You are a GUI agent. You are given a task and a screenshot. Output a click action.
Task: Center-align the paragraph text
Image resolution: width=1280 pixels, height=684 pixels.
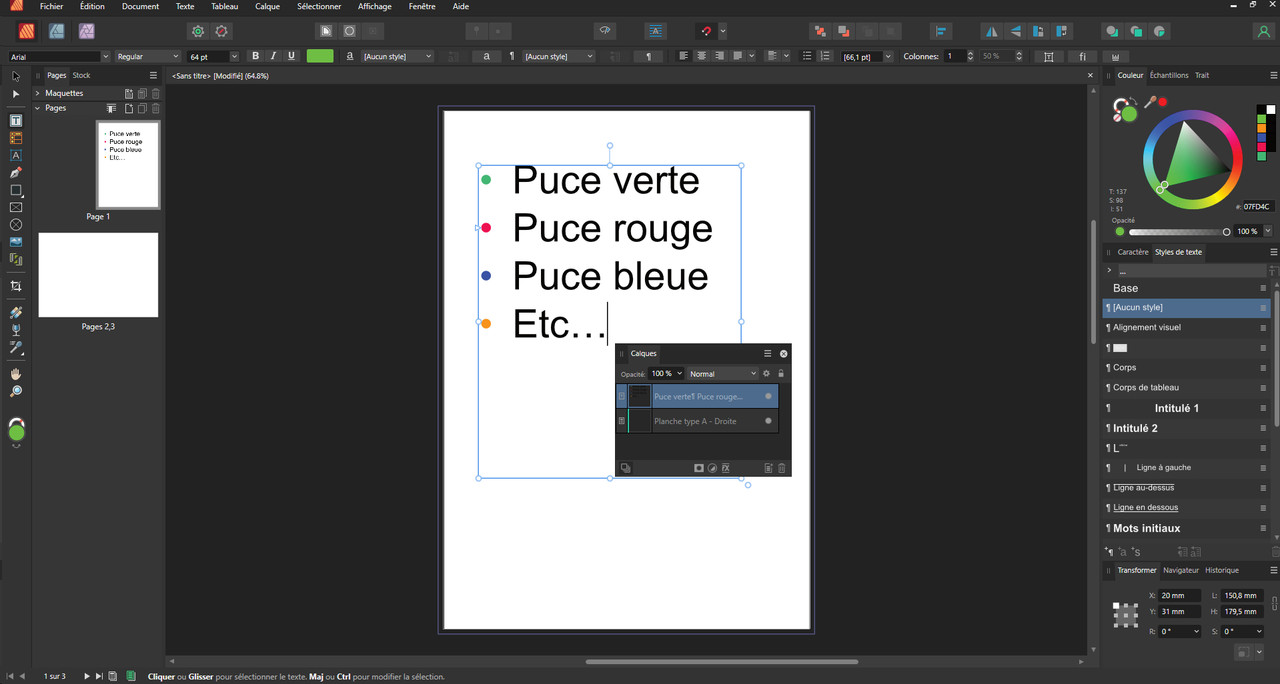[x=702, y=56]
